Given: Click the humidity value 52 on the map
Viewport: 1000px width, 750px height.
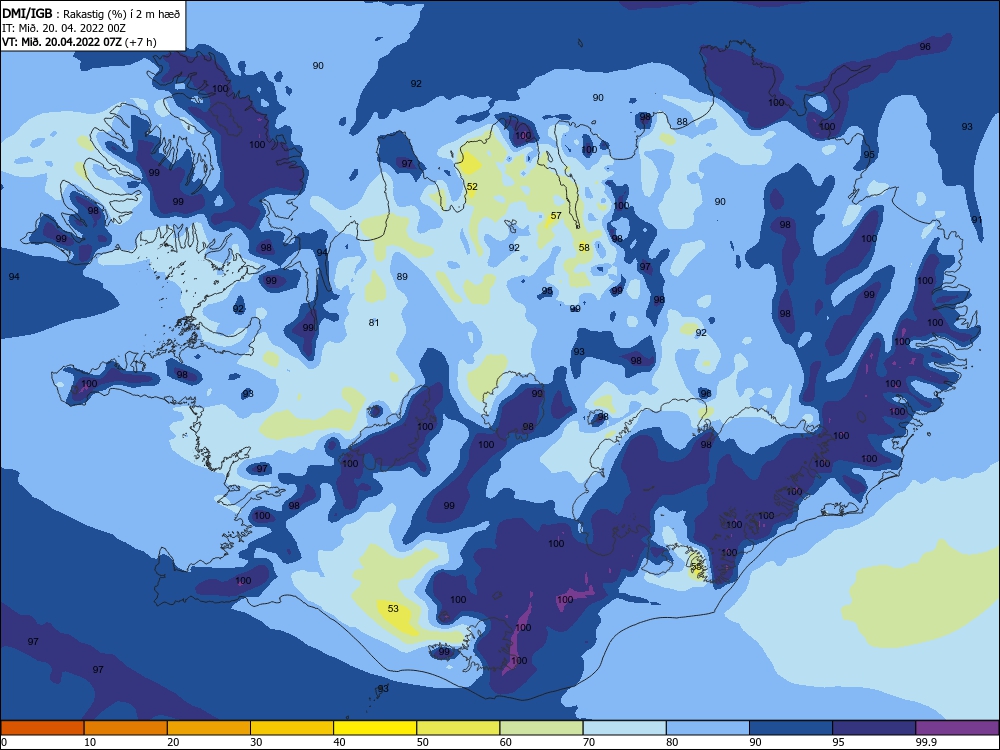Looking at the screenshot, I should click(472, 187).
